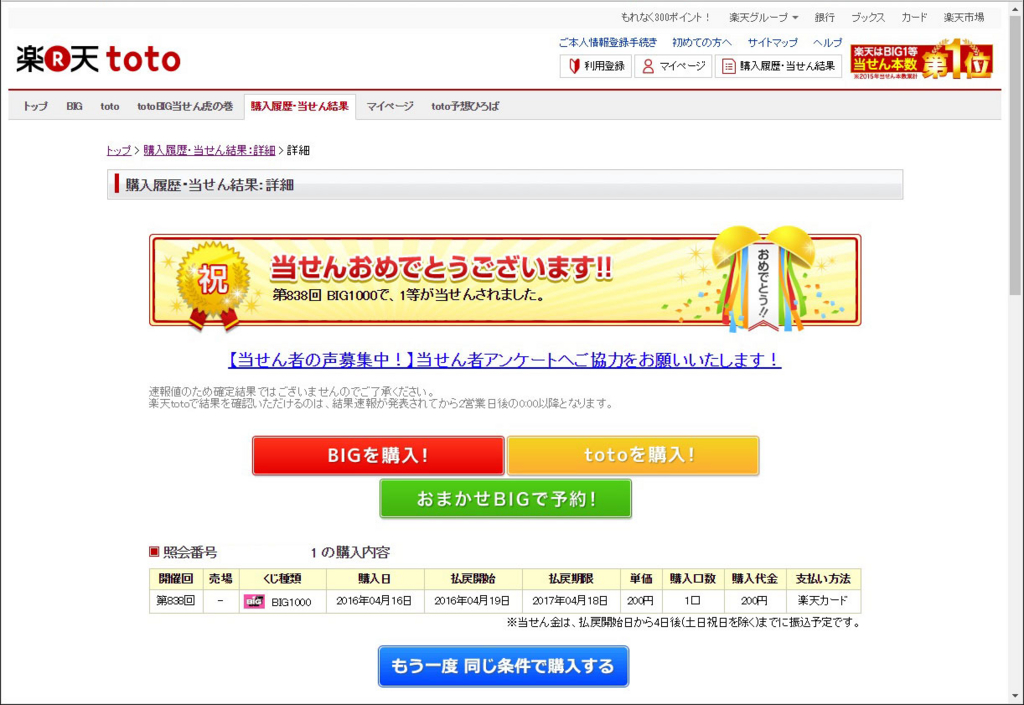This screenshot has height=705, width=1024.
Task: Click the red BIGを購入！ button
Action: pos(378,455)
